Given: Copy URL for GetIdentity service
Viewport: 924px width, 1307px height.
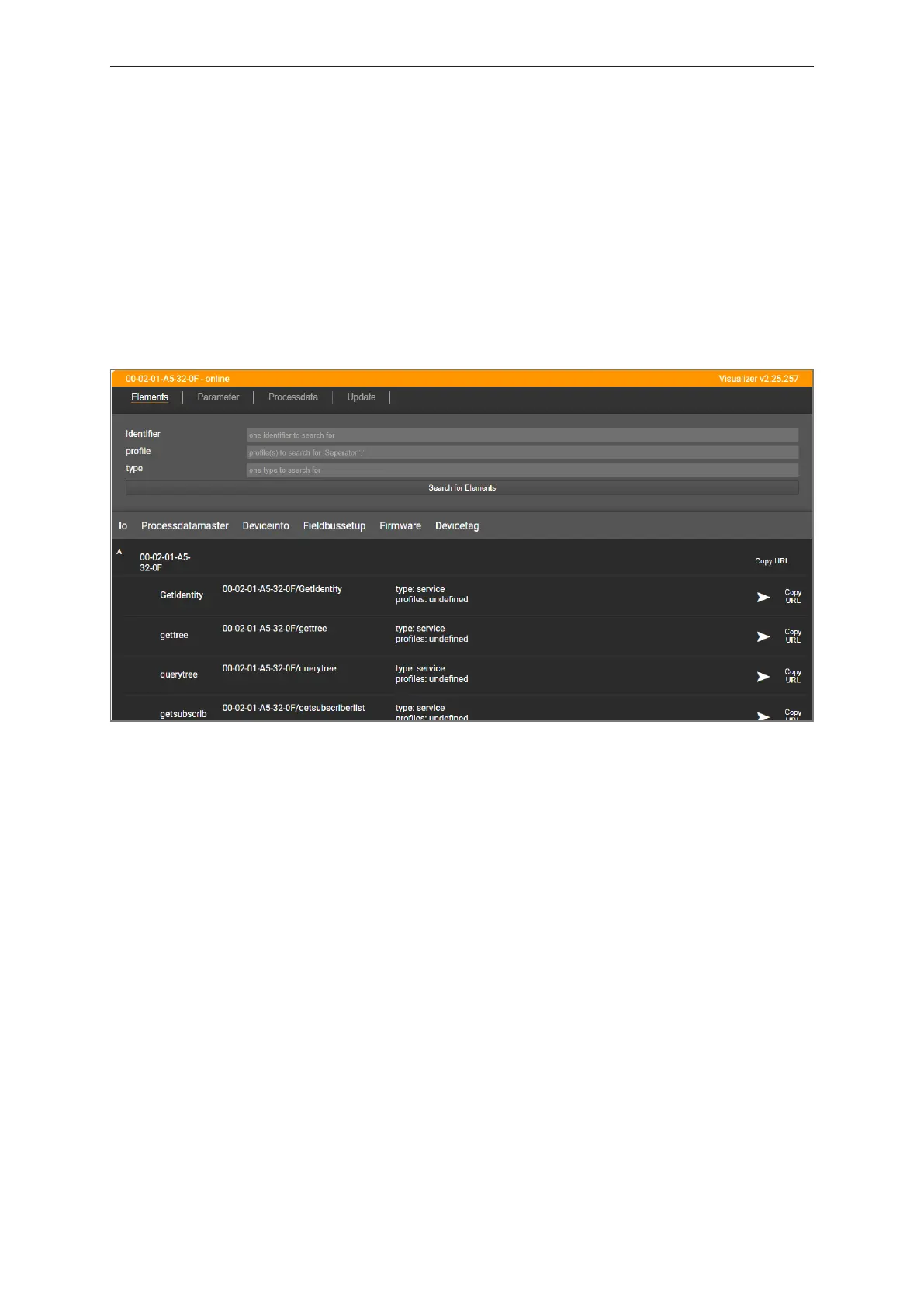Looking at the screenshot, I should click(792, 597).
